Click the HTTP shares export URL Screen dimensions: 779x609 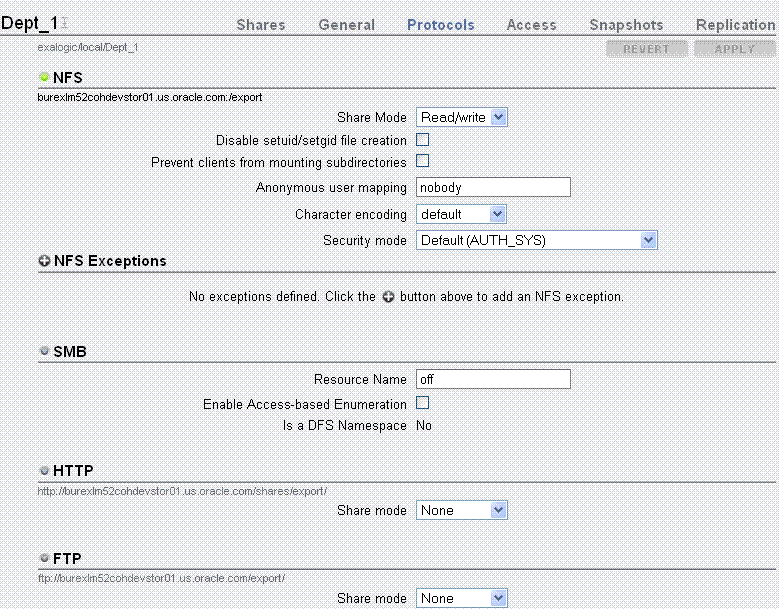click(182, 491)
